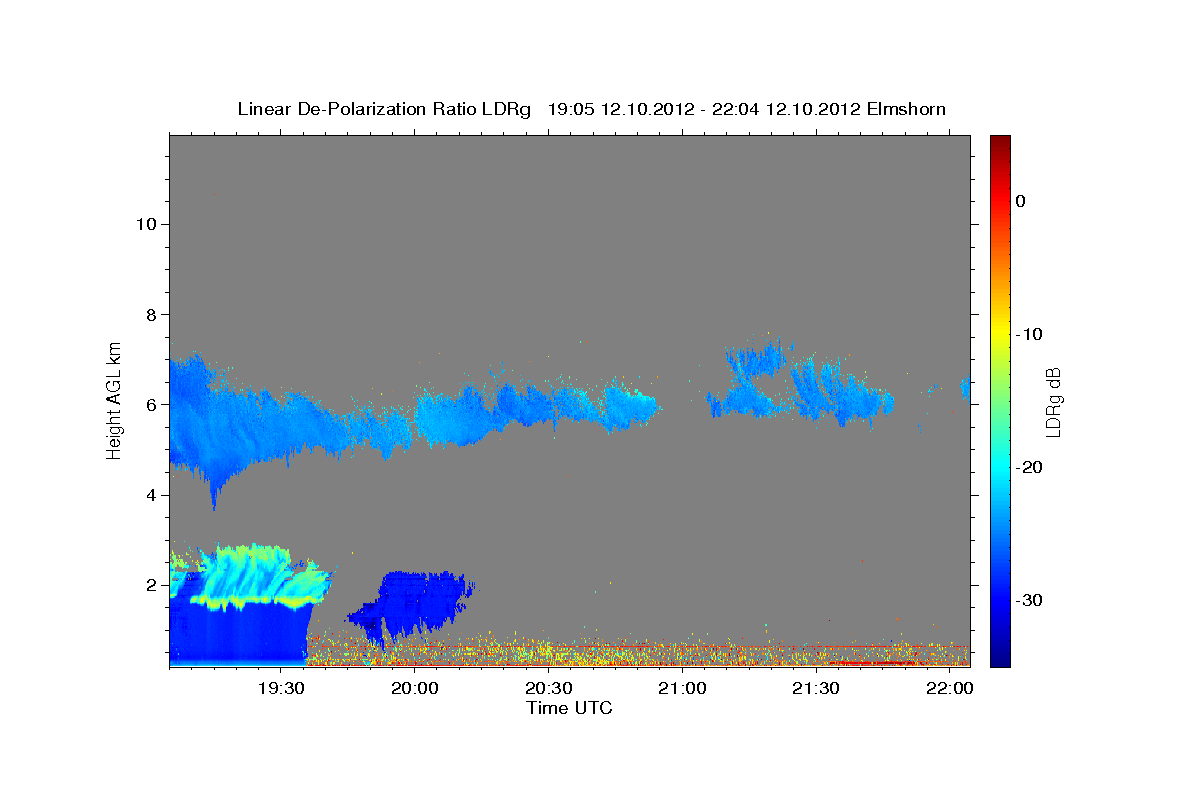Click the "19:30" time tick label
Image resolution: width=1200 pixels, height=800 pixels.
pos(281,688)
